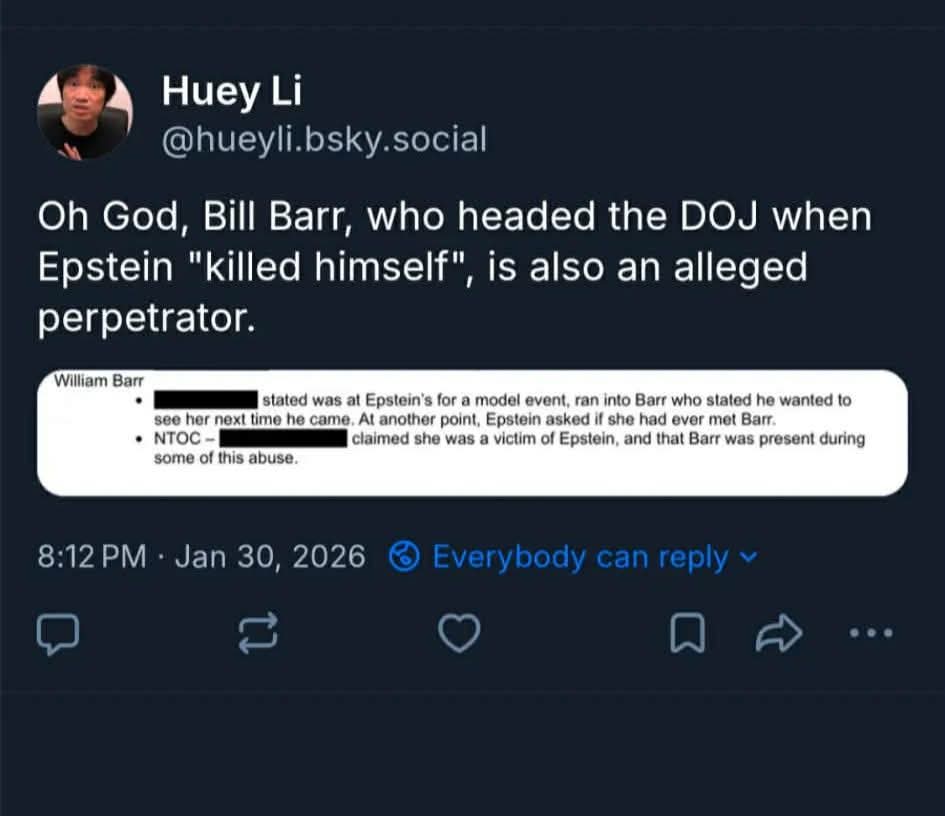Open Huey Li's profile avatar
Screen dimensions: 945x816
pyautogui.click(x=85, y=113)
